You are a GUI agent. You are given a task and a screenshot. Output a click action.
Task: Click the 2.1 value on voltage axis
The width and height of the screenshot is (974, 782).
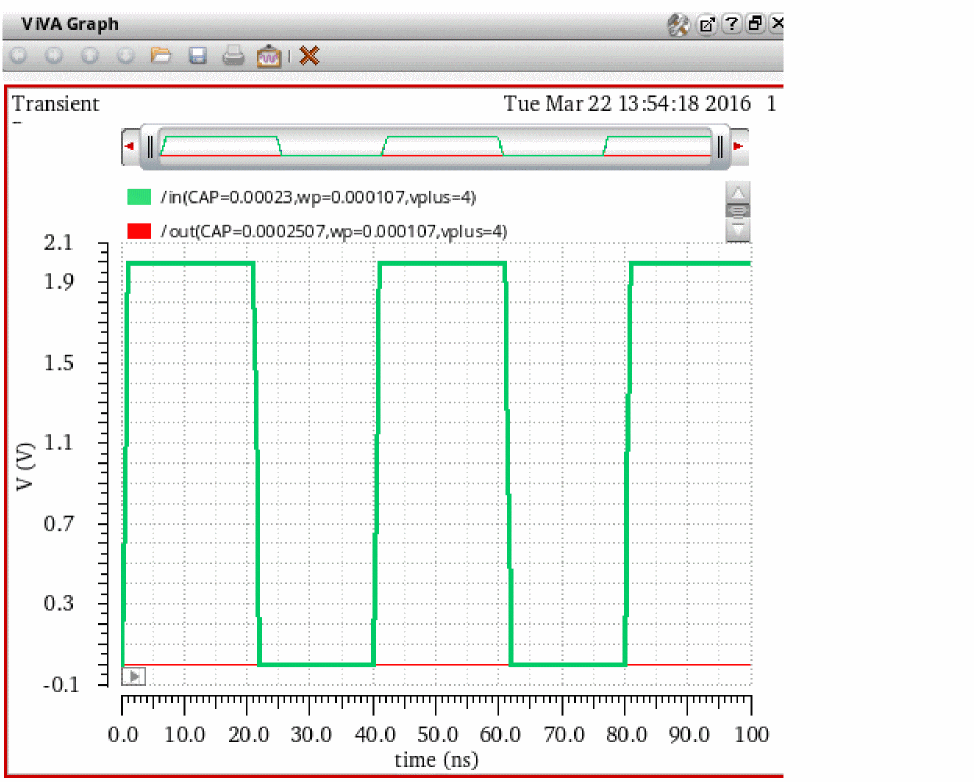pyautogui.click(x=58, y=243)
